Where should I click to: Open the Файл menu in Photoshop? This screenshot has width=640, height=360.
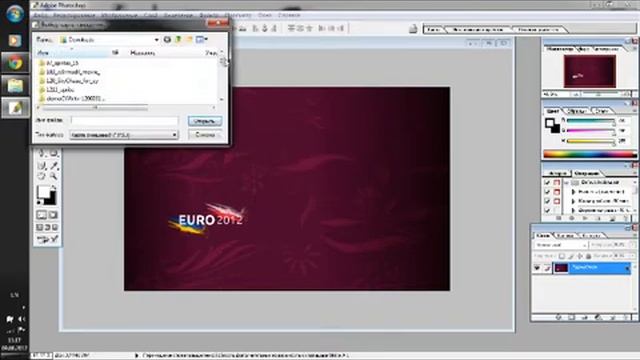coord(40,16)
